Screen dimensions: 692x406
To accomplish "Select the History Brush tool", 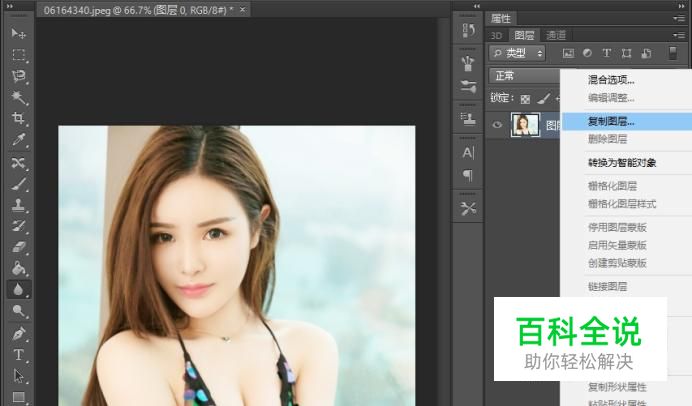I will [x=18, y=226].
